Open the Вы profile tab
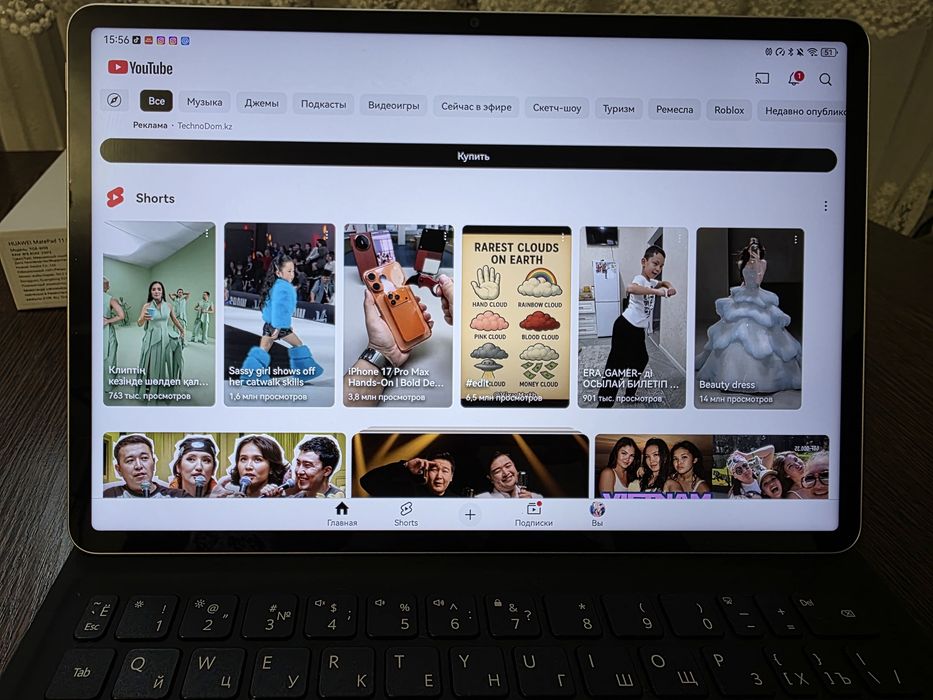 coord(597,514)
